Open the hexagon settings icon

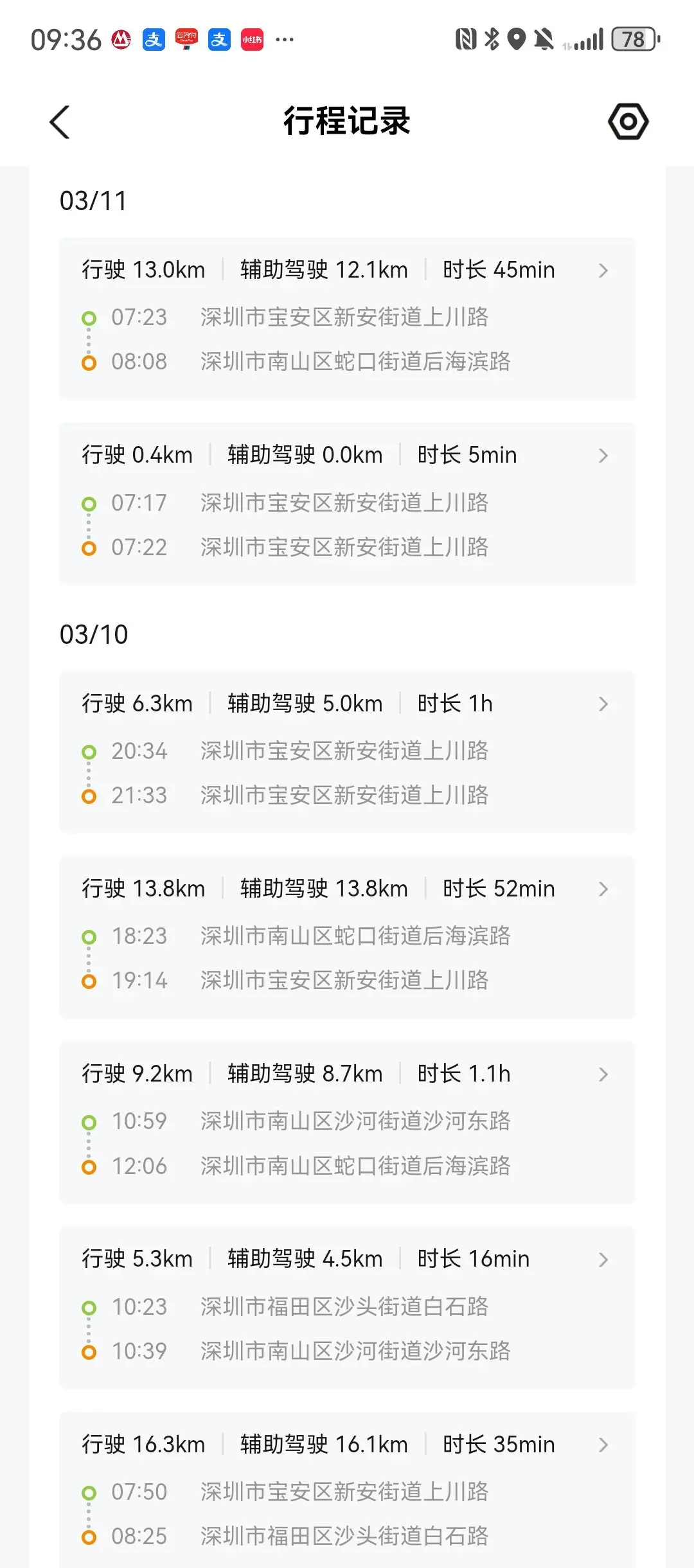(x=628, y=121)
